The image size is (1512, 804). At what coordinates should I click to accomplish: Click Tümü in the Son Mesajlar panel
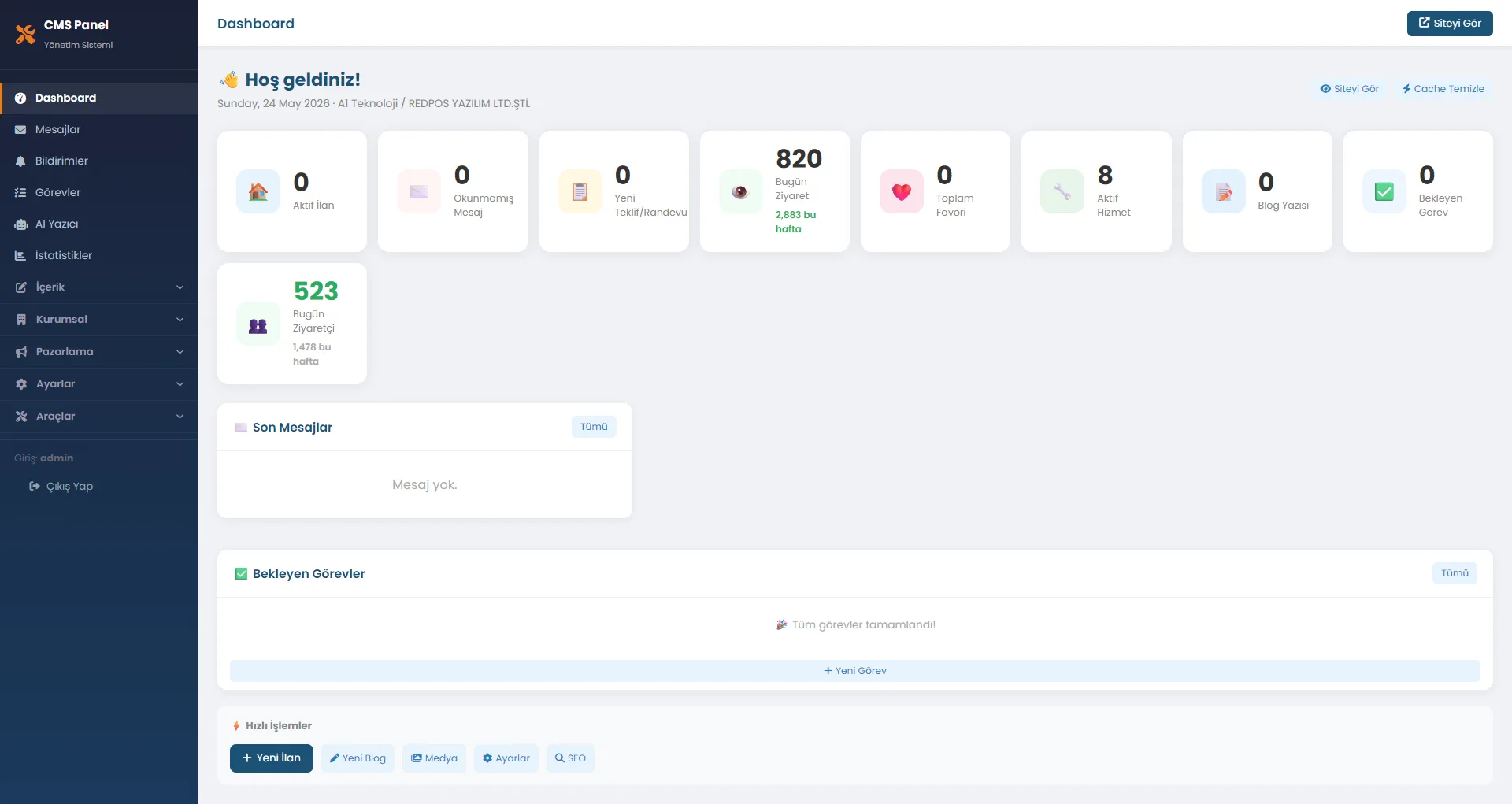pyautogui.click(x=594, y=427)
